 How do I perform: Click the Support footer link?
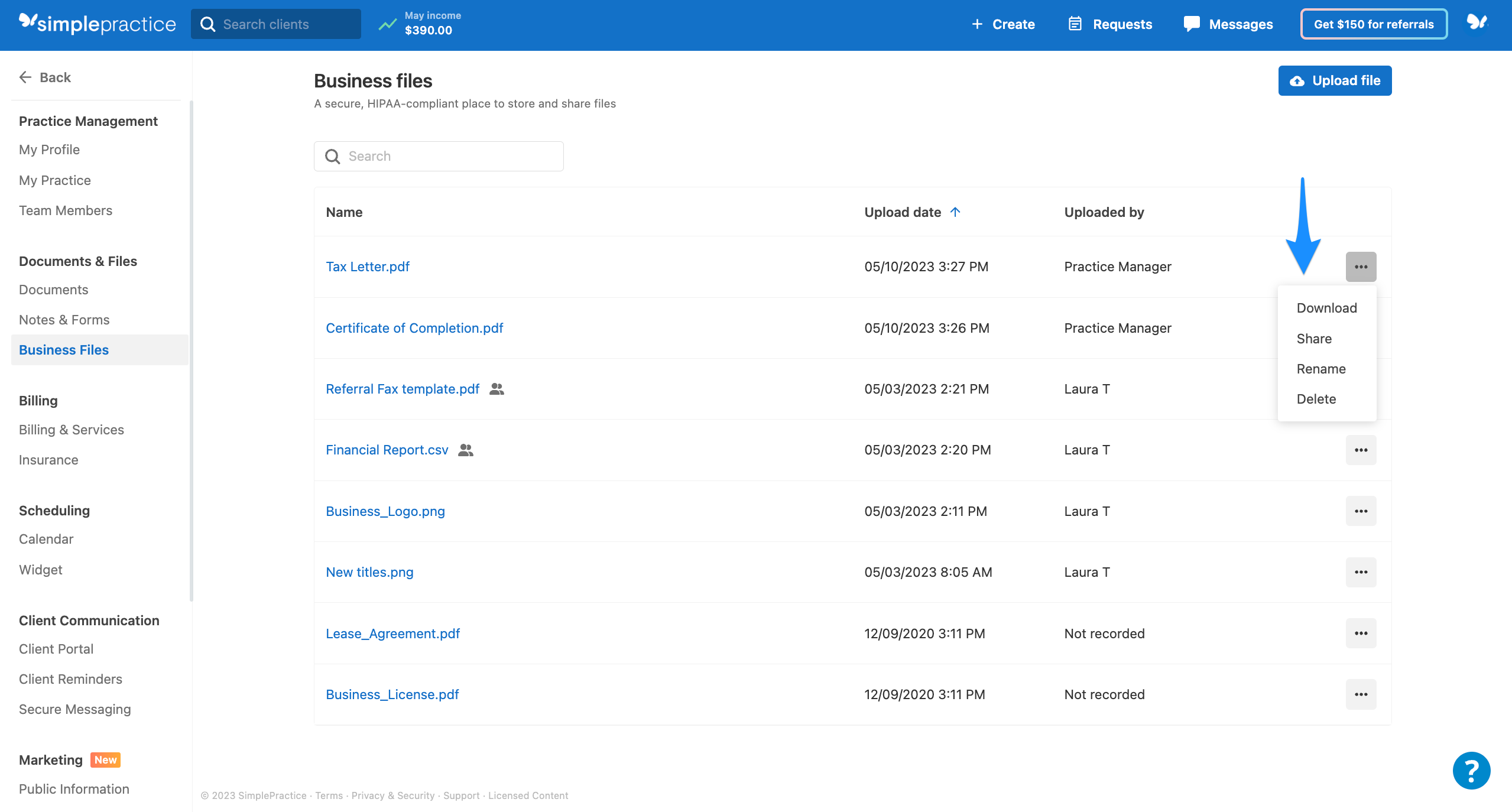click(461, 795)
